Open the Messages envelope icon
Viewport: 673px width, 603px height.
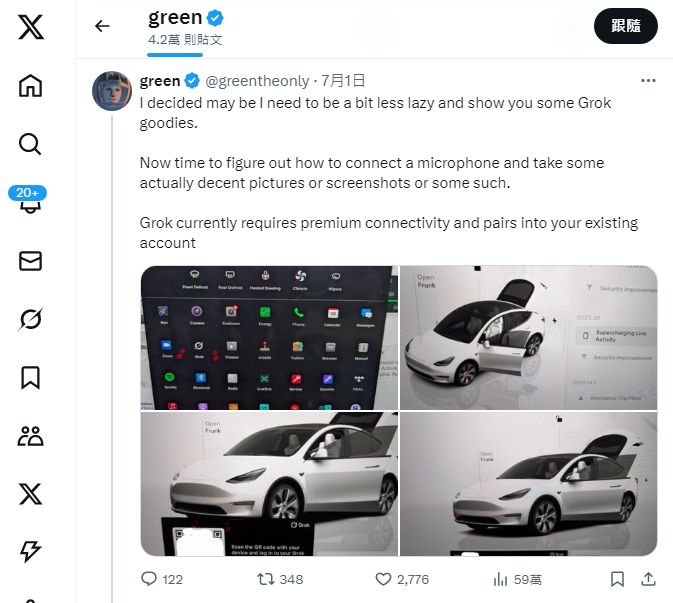click(x=30, y=261)
